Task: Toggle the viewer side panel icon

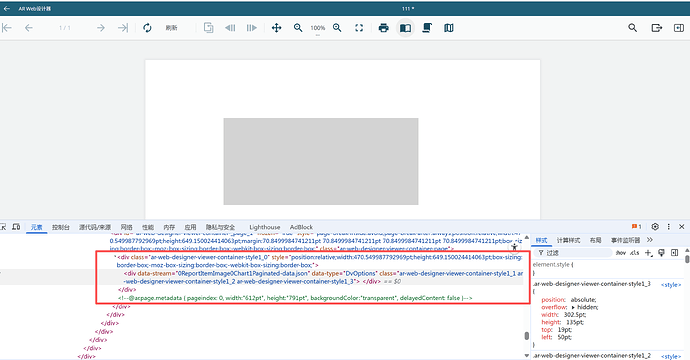Action: (x=679, y=28)
